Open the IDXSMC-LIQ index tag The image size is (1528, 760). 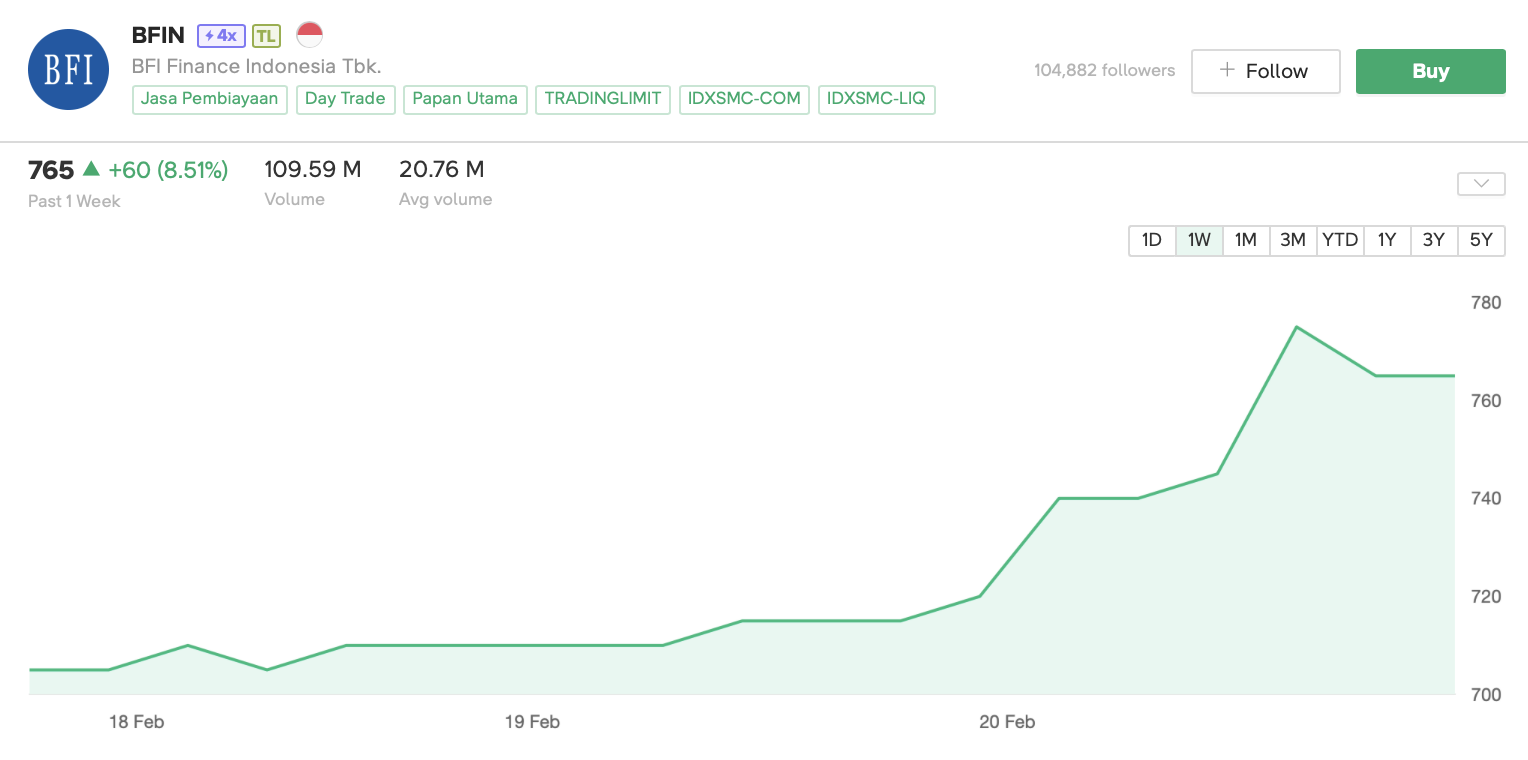pos(876,99)
